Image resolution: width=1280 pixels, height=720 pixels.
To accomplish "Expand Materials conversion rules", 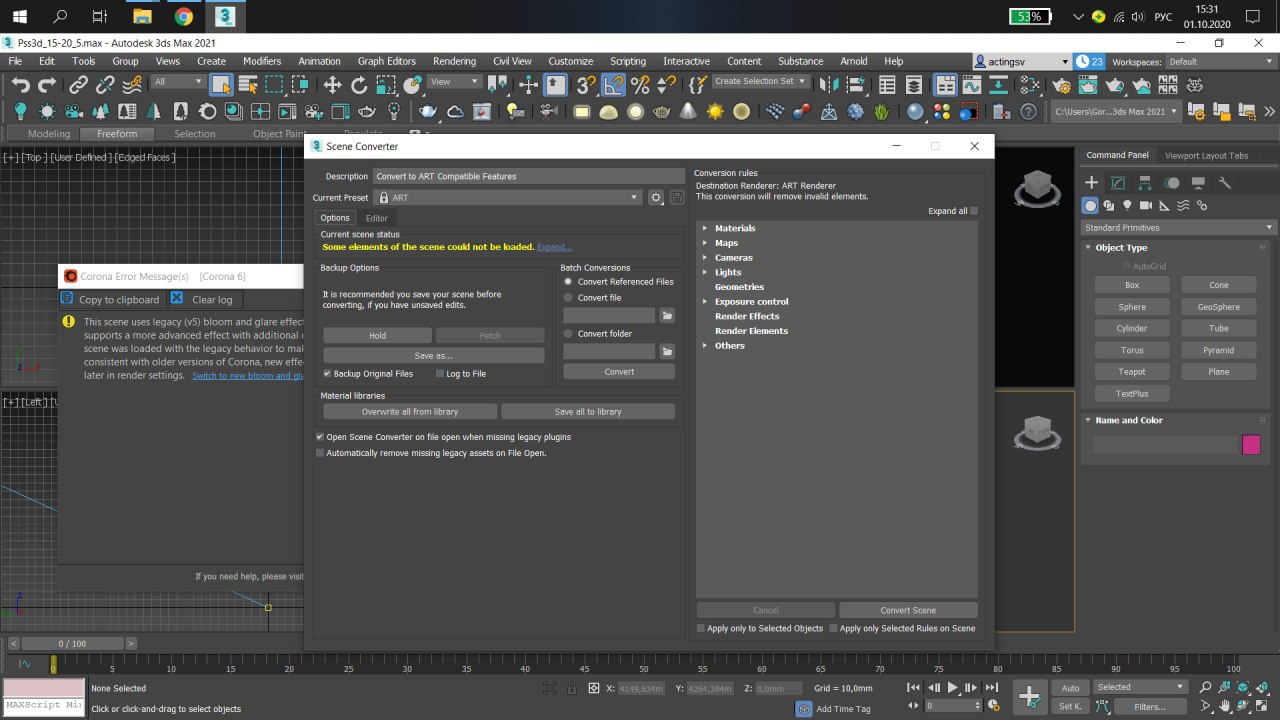I will tap(705, 228).
